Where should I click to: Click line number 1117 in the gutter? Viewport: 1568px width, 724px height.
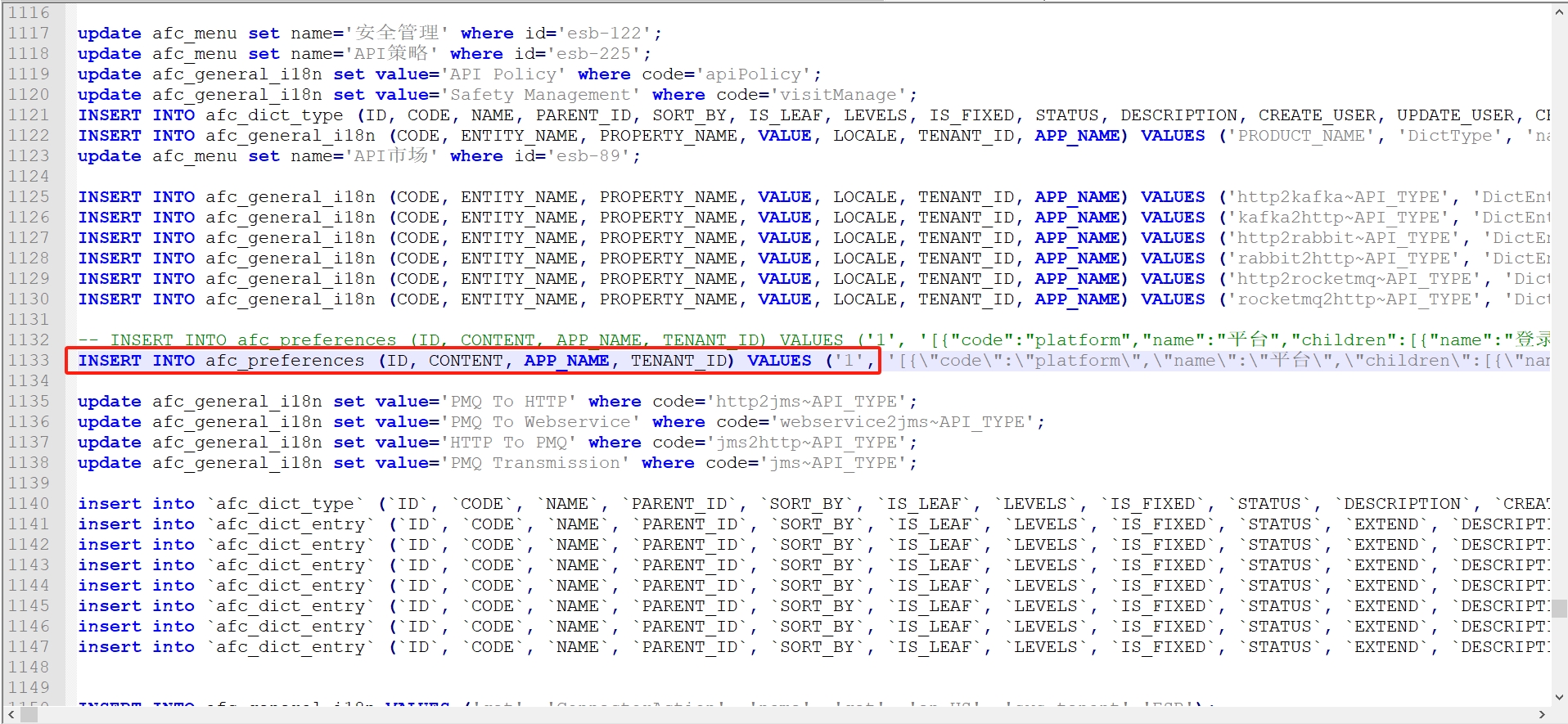click(x=29, y=34)
